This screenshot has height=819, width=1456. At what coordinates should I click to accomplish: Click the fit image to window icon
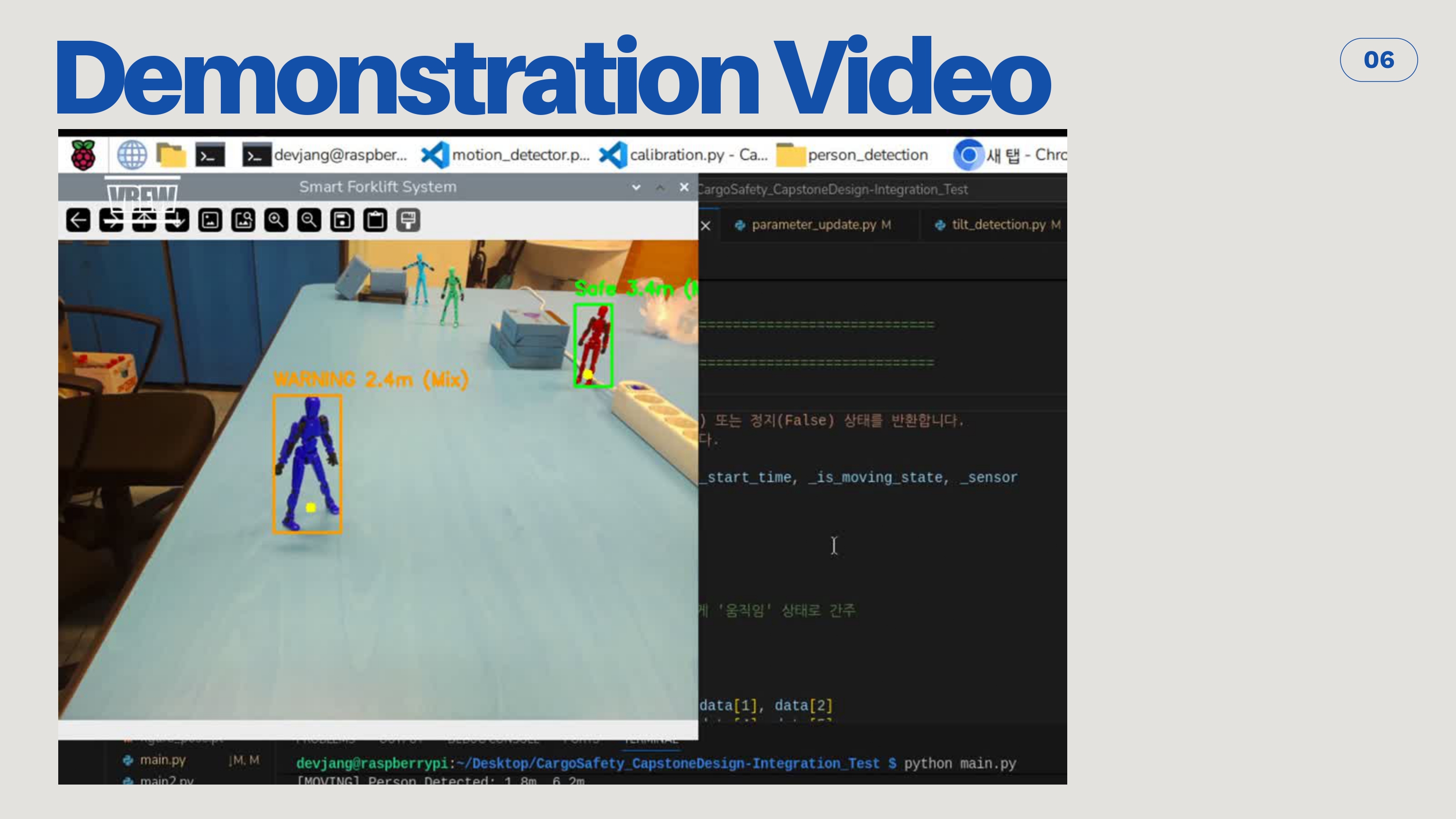[243, 220]
